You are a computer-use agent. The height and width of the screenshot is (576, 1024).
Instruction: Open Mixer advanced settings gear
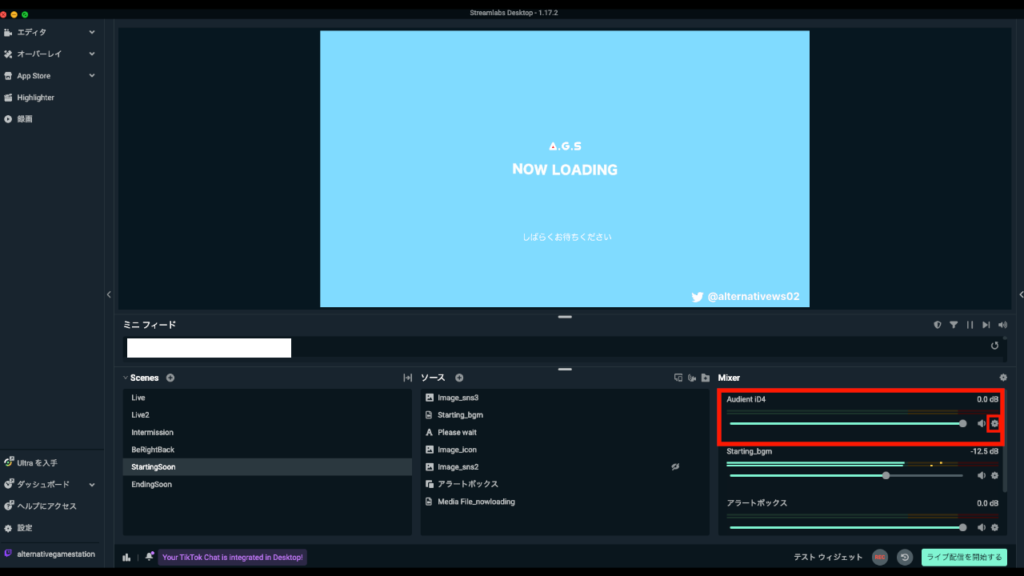click(x=1003, y=378)
